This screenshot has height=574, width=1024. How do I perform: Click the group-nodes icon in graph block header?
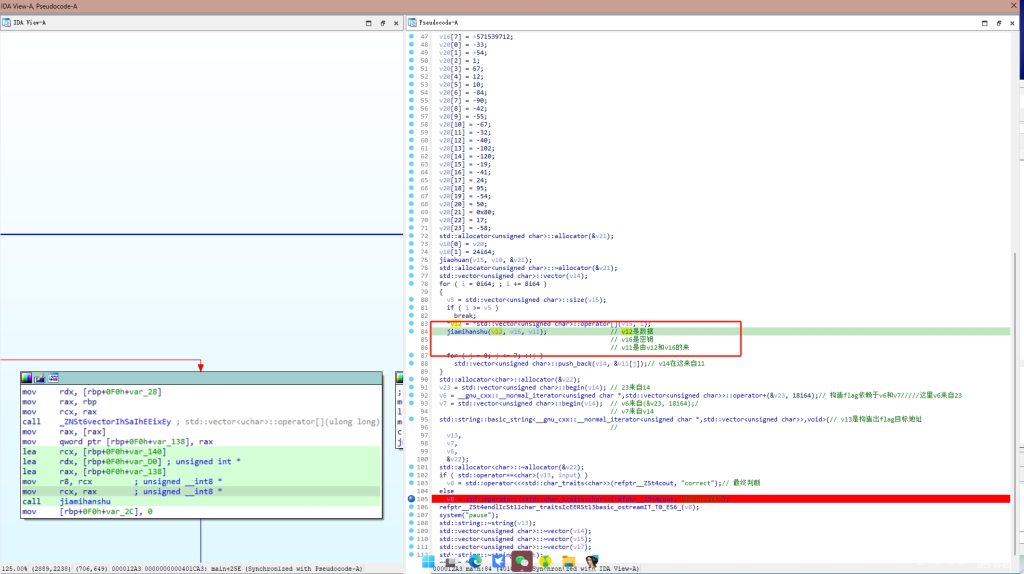54,378
